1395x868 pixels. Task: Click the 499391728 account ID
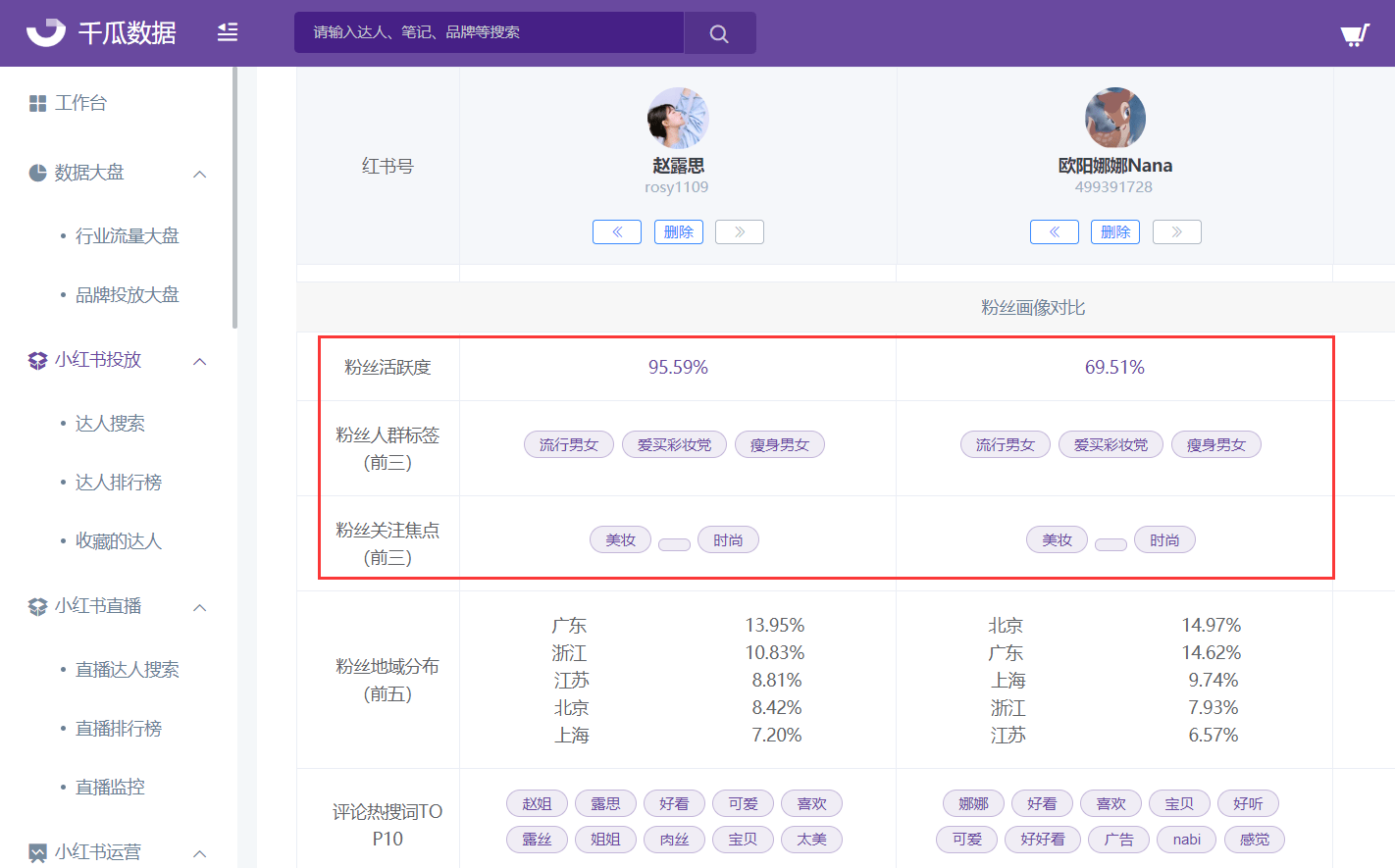[x=1113, y=187]
